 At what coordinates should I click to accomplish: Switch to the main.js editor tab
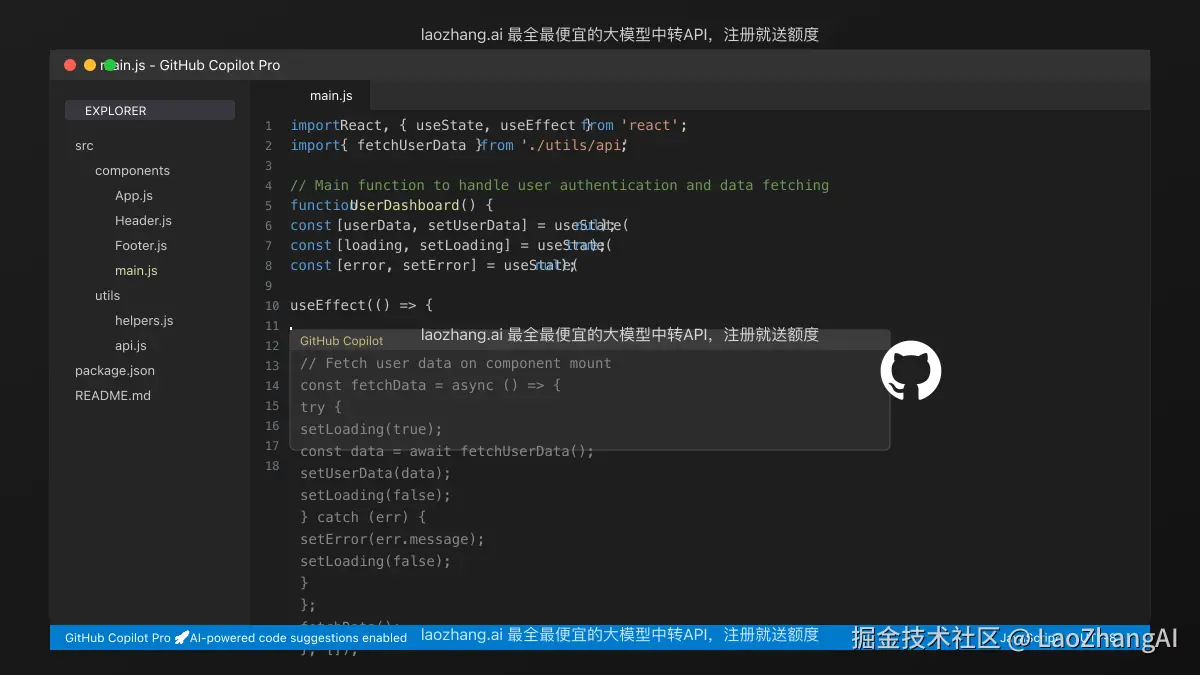(x=331, y=95)
